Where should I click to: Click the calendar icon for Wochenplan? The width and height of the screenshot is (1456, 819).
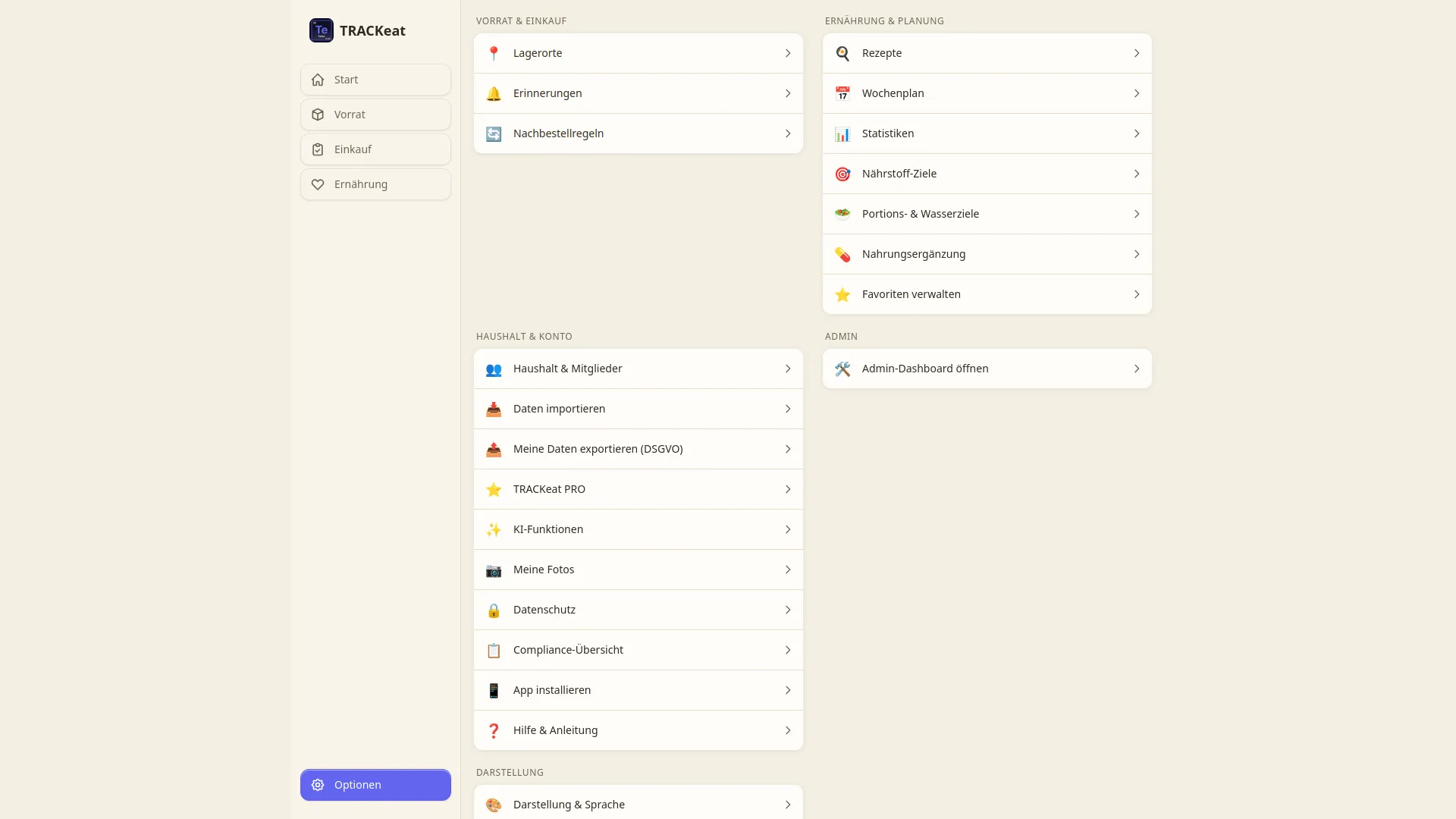(x=843, y=93)
